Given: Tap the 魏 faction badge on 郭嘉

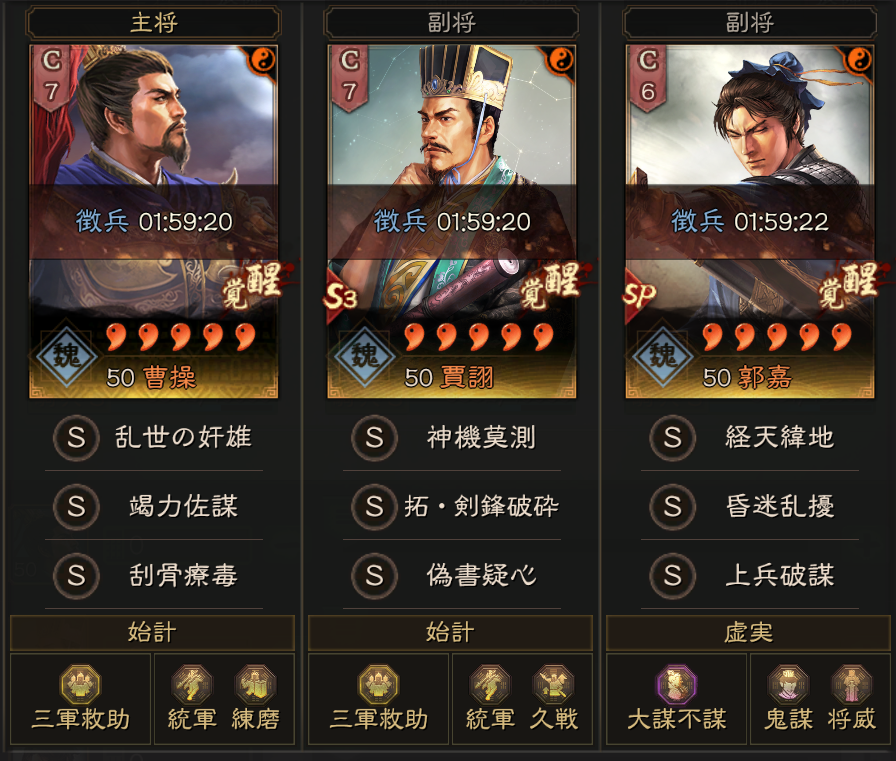Looking at the screenshot, I should tap(663, 355).
